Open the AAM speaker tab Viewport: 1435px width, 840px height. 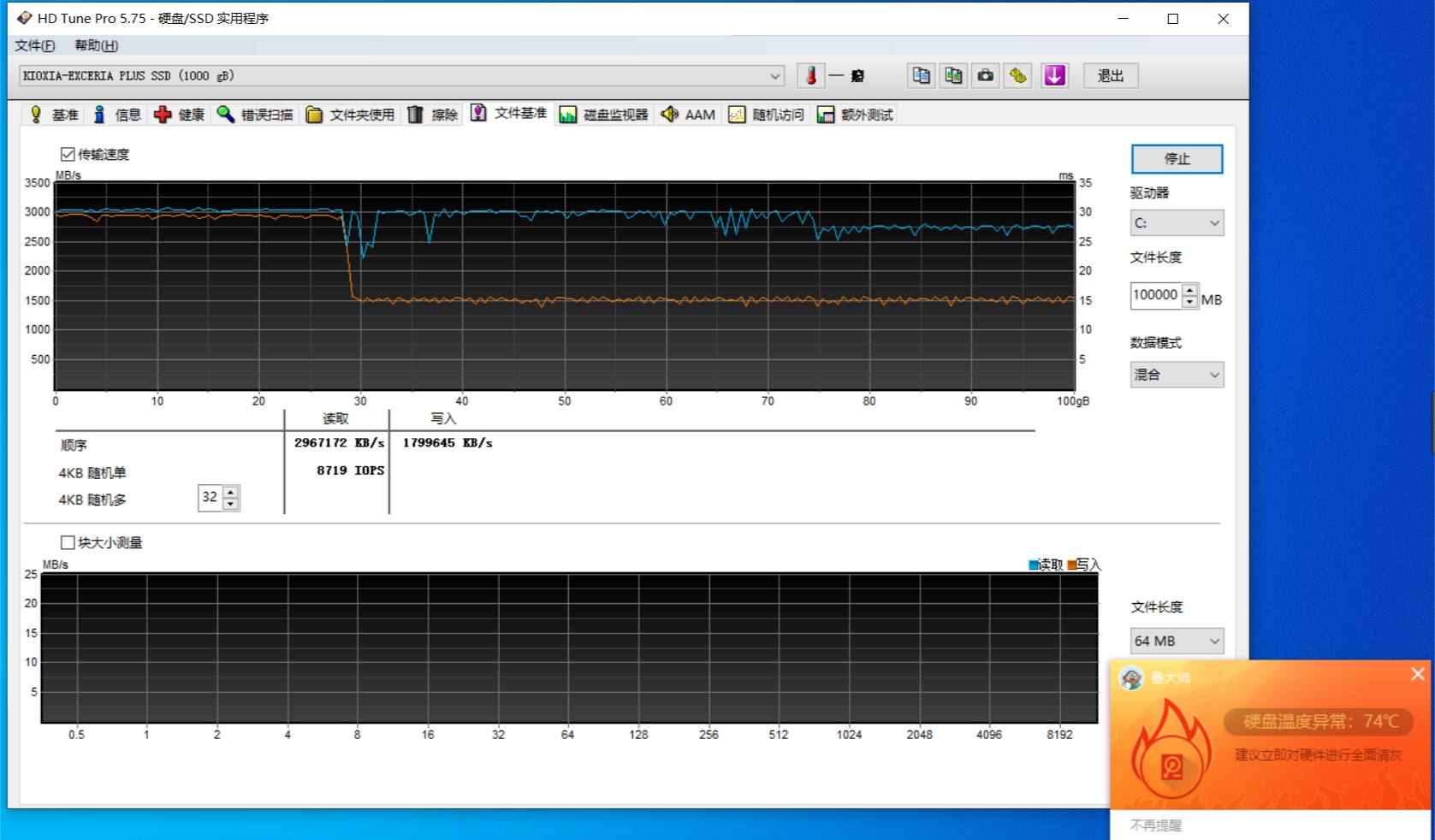pyautogui.click(x=688, y=115)
